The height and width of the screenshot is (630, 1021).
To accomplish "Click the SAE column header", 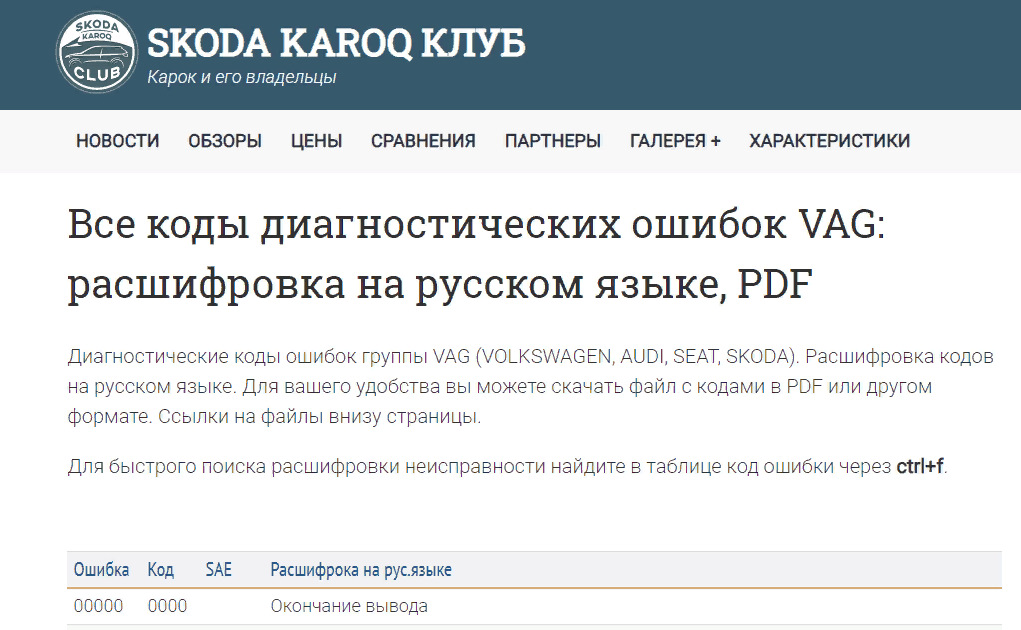I will tap(219, 569).
